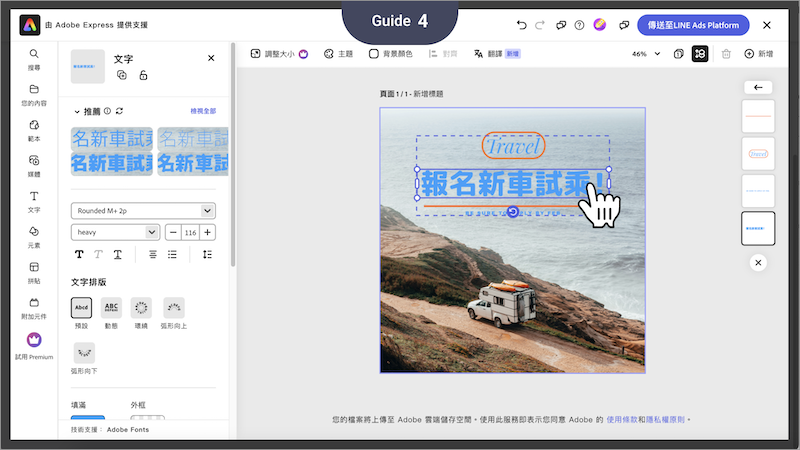Select the 元素 elements tool in sidebar
Image resolution: width=800 pixels, height=450 pixels.
[34, 236]
